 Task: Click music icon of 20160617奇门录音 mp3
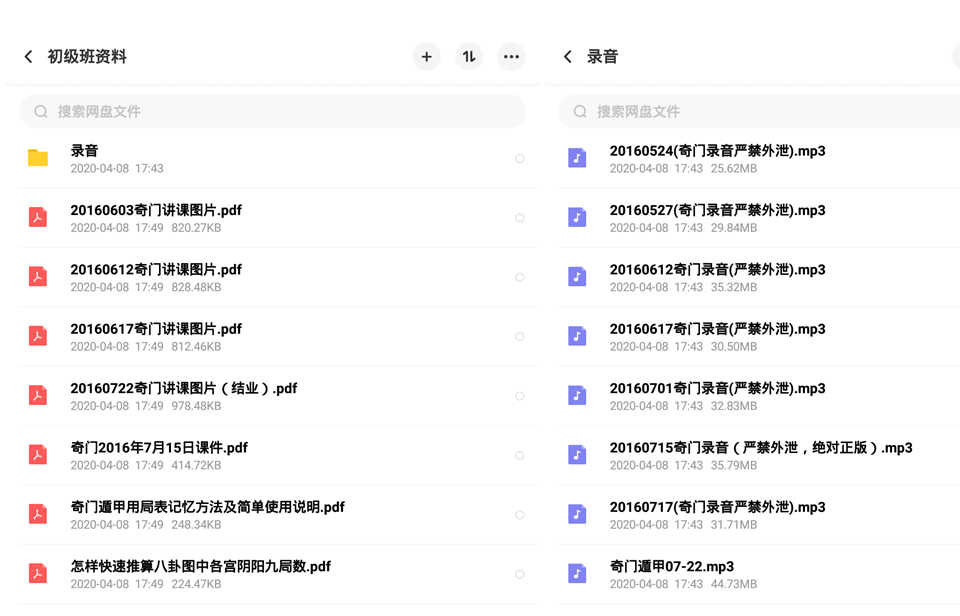577,336
